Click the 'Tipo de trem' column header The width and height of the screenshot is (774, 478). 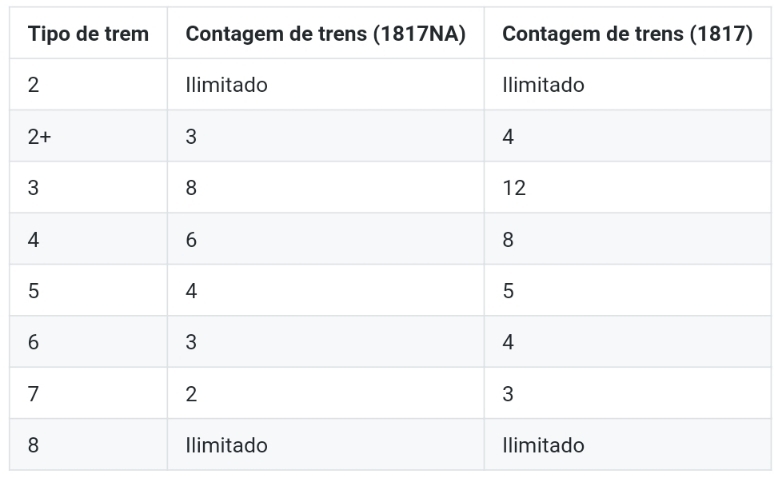point(89,34)
